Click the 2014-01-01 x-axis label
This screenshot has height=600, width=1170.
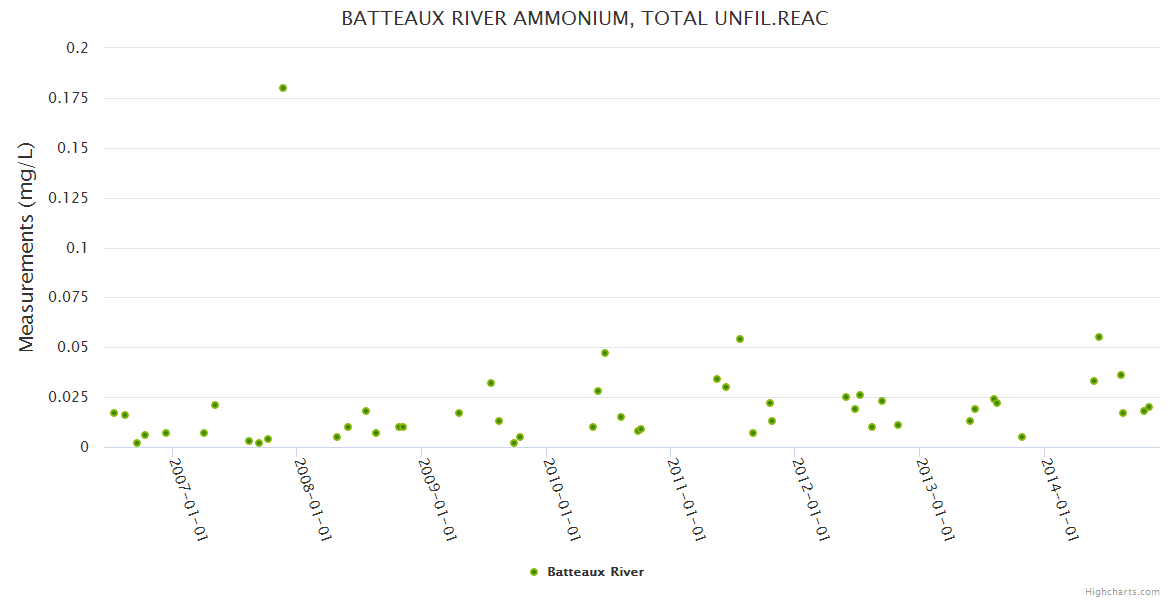pos(1060,499)
